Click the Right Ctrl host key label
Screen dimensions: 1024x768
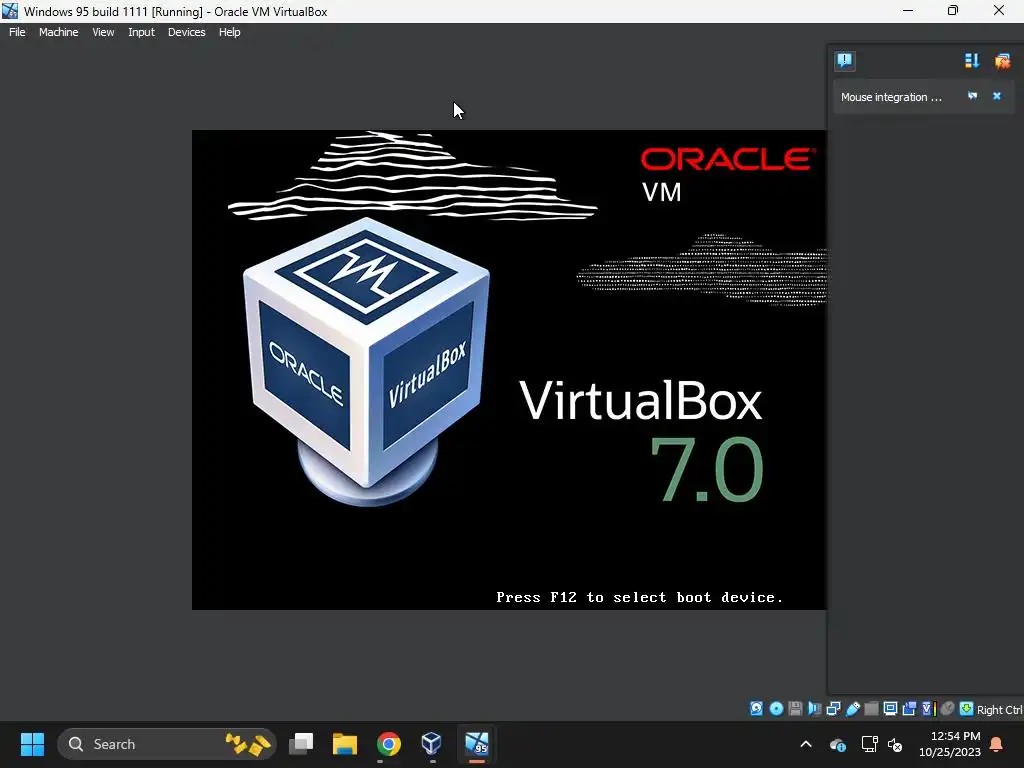coord(1000,710)
